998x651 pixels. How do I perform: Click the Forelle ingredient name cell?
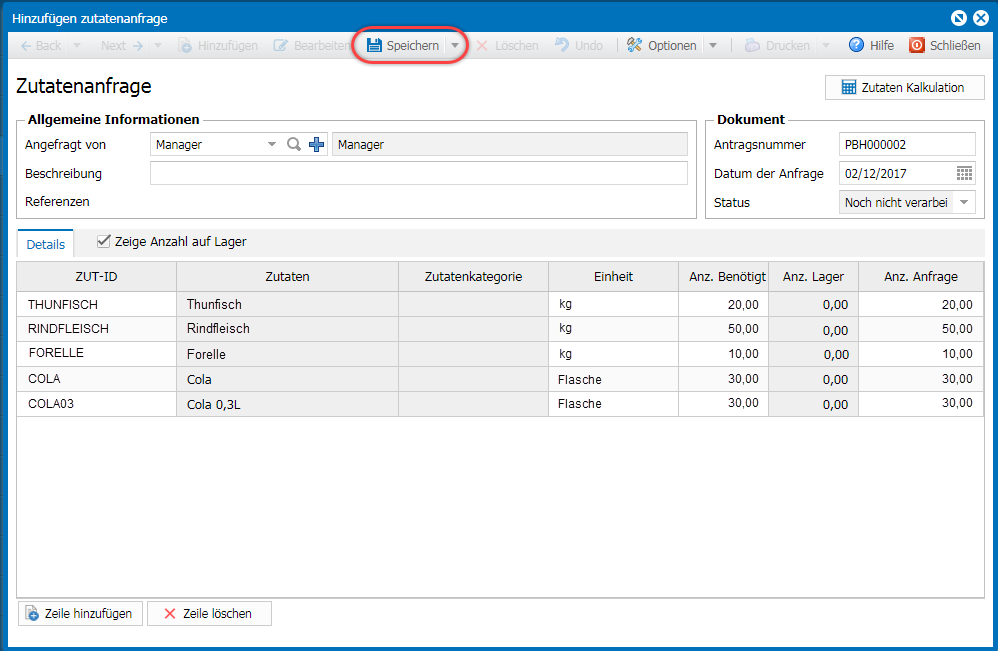[x=287, y=354]
